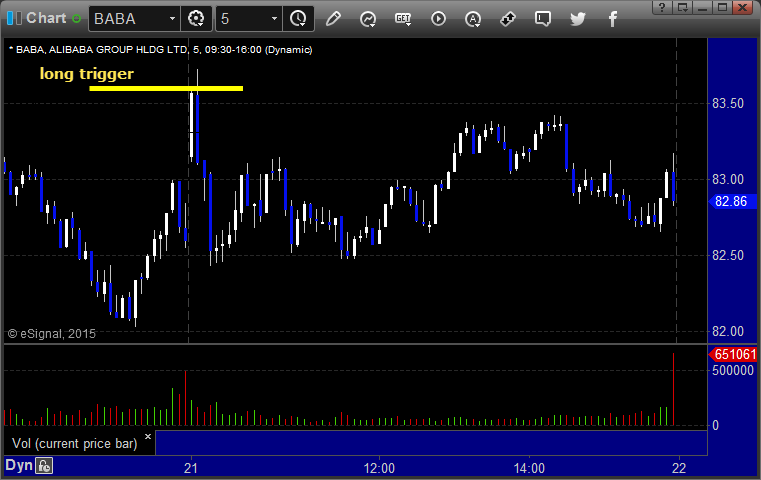Click the 651061 volume value marker
Viewport: 761px width, 480px height.
(x=733, y=354)
